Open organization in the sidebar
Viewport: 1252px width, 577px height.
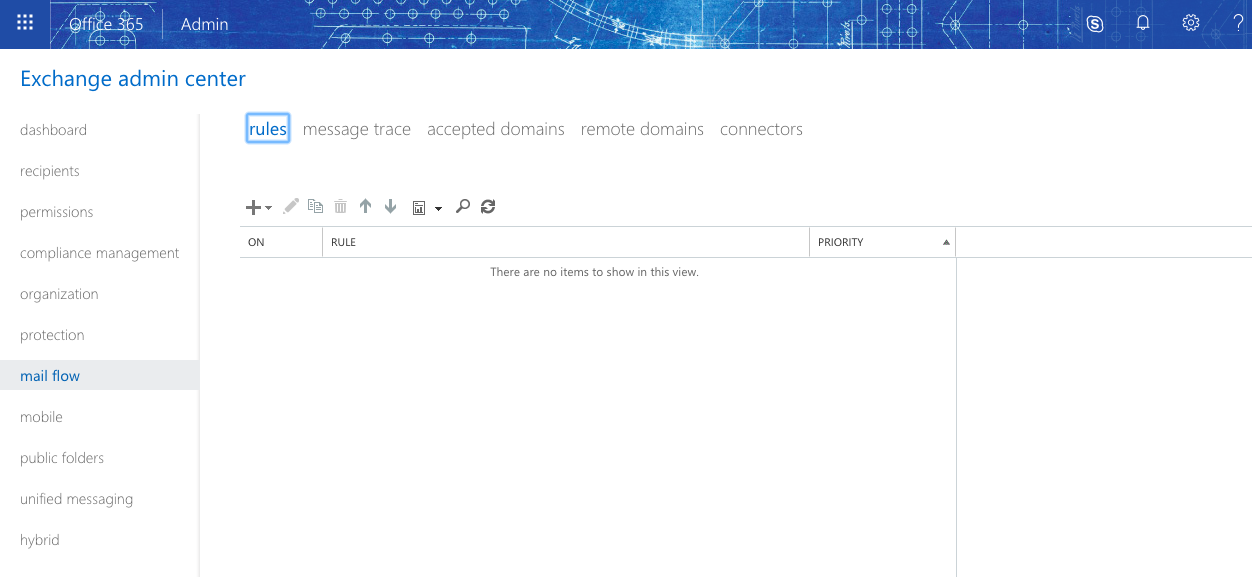pyautogui.click(x=59, y=294)
